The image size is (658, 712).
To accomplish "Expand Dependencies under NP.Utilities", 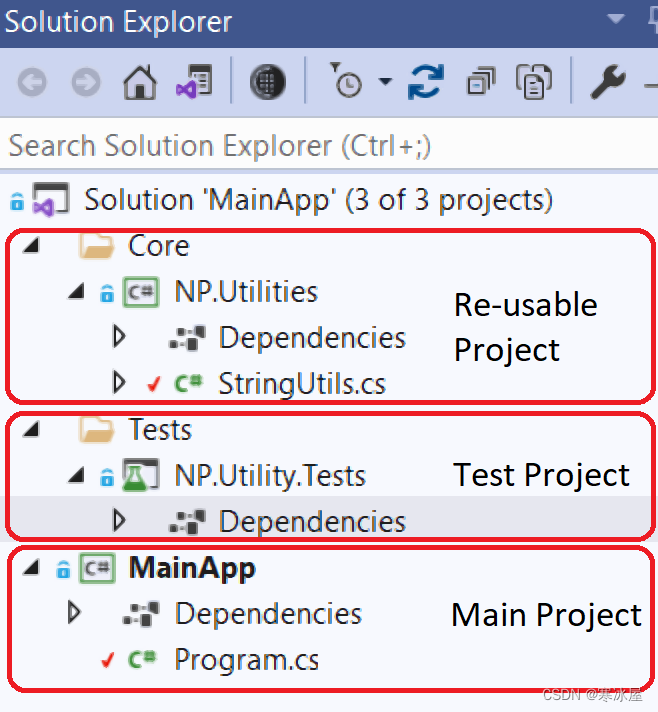I will click(x=119, y=337).
